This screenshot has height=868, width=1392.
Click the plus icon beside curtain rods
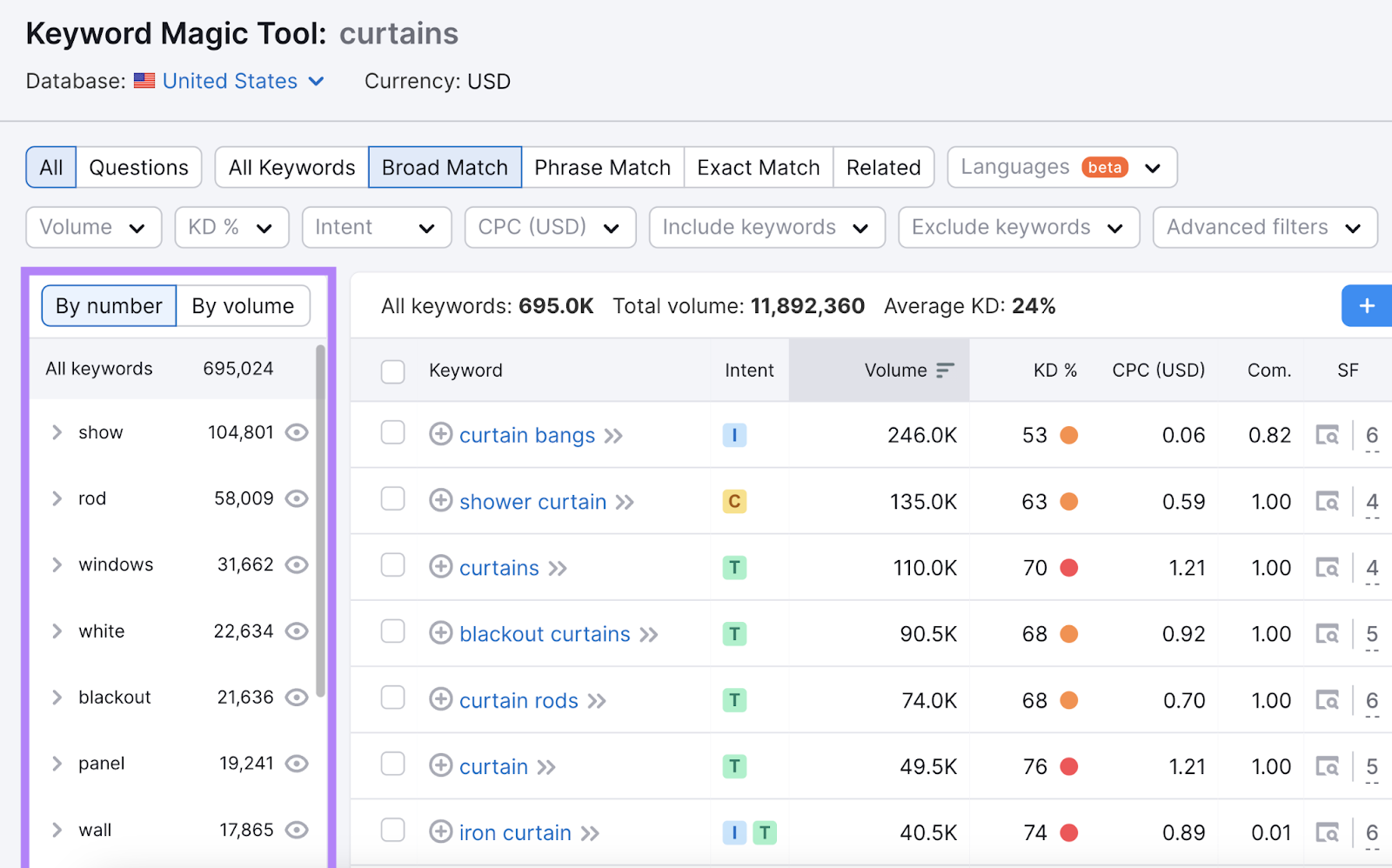point(440,700)
